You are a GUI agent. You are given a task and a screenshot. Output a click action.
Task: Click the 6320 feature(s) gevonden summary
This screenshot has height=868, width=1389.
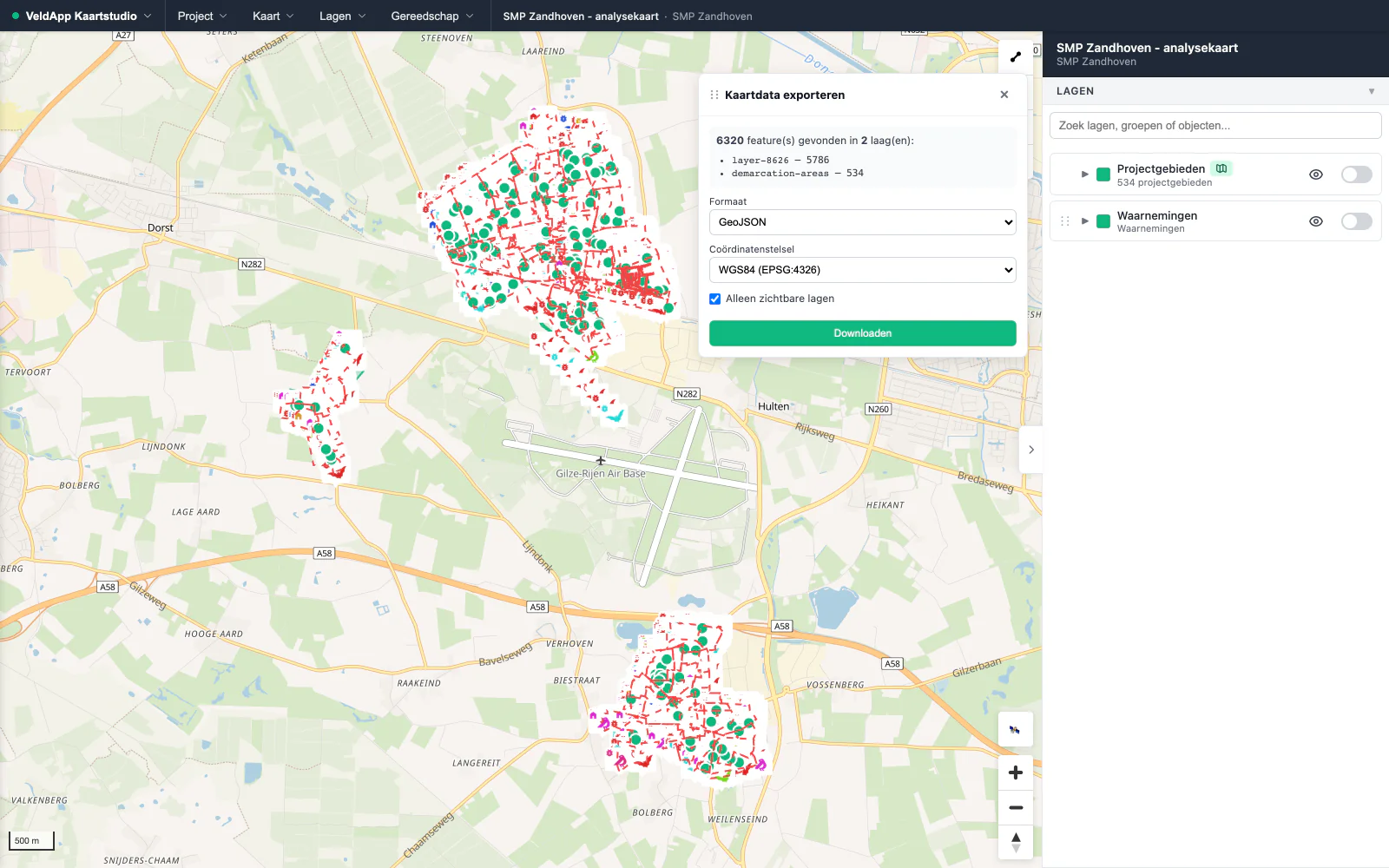pyautogui.click(x=815, y=141)
